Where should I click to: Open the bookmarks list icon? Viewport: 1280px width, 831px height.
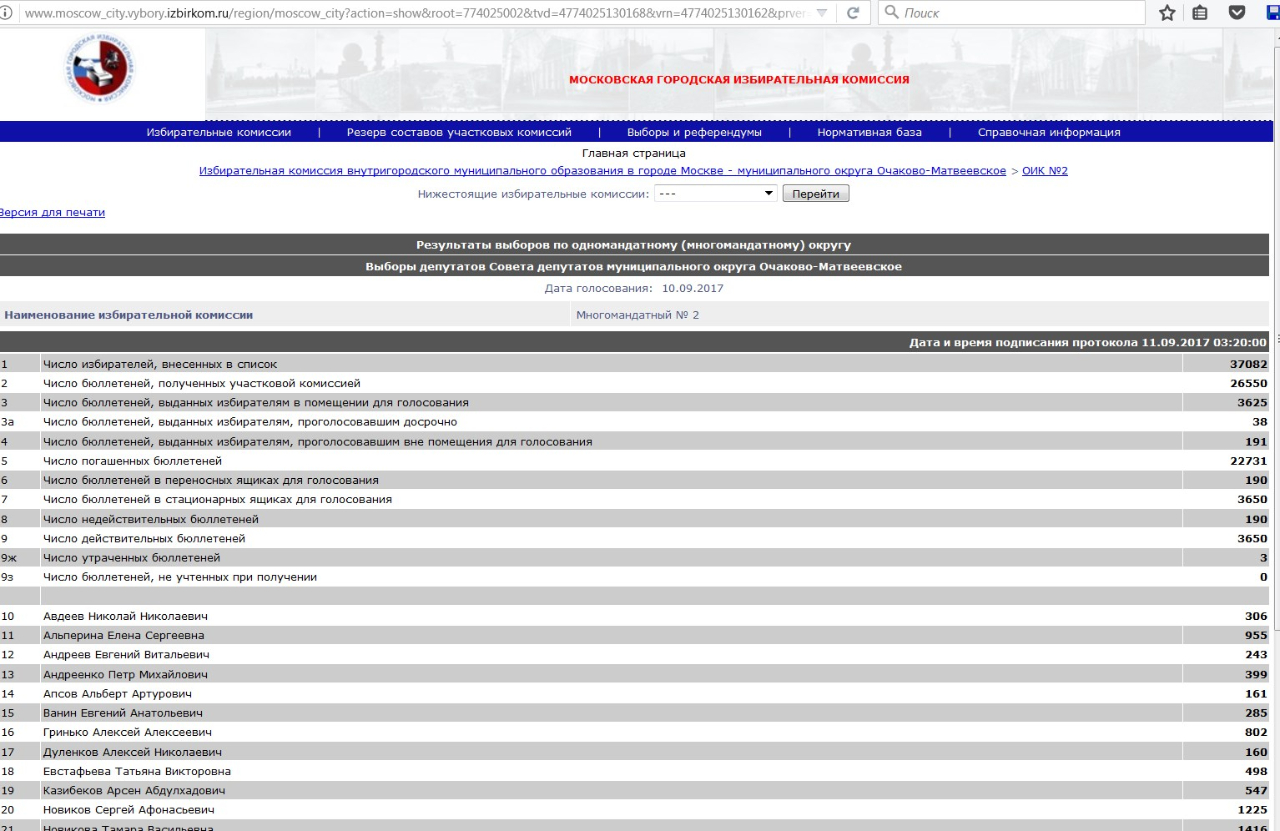[x=1200, y=13]
